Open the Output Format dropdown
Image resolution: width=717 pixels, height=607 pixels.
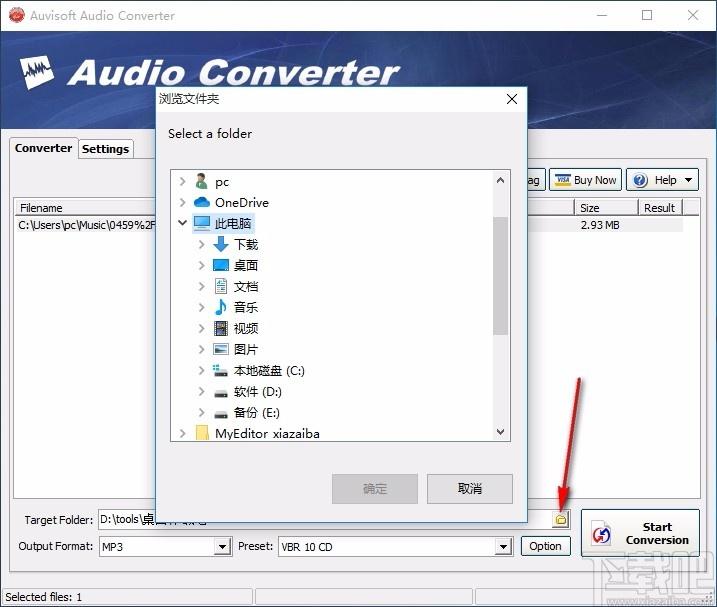[223, 547]
